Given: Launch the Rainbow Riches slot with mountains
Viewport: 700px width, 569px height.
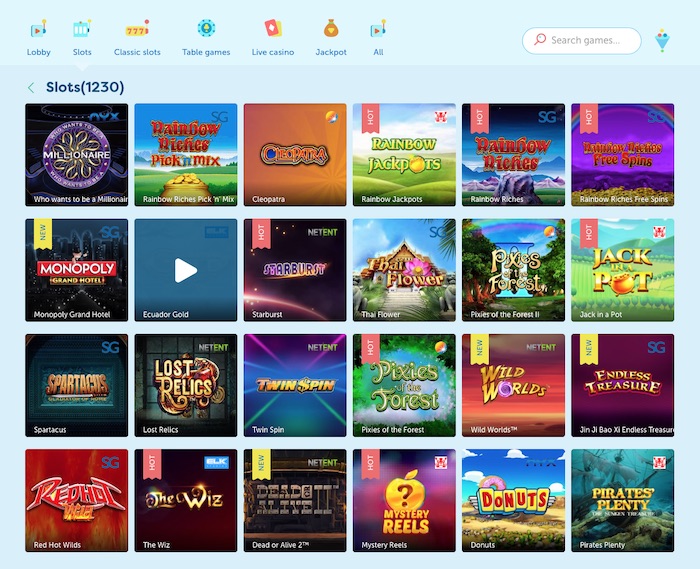Looking at the screenshot, I should click(x=513, y=155).
